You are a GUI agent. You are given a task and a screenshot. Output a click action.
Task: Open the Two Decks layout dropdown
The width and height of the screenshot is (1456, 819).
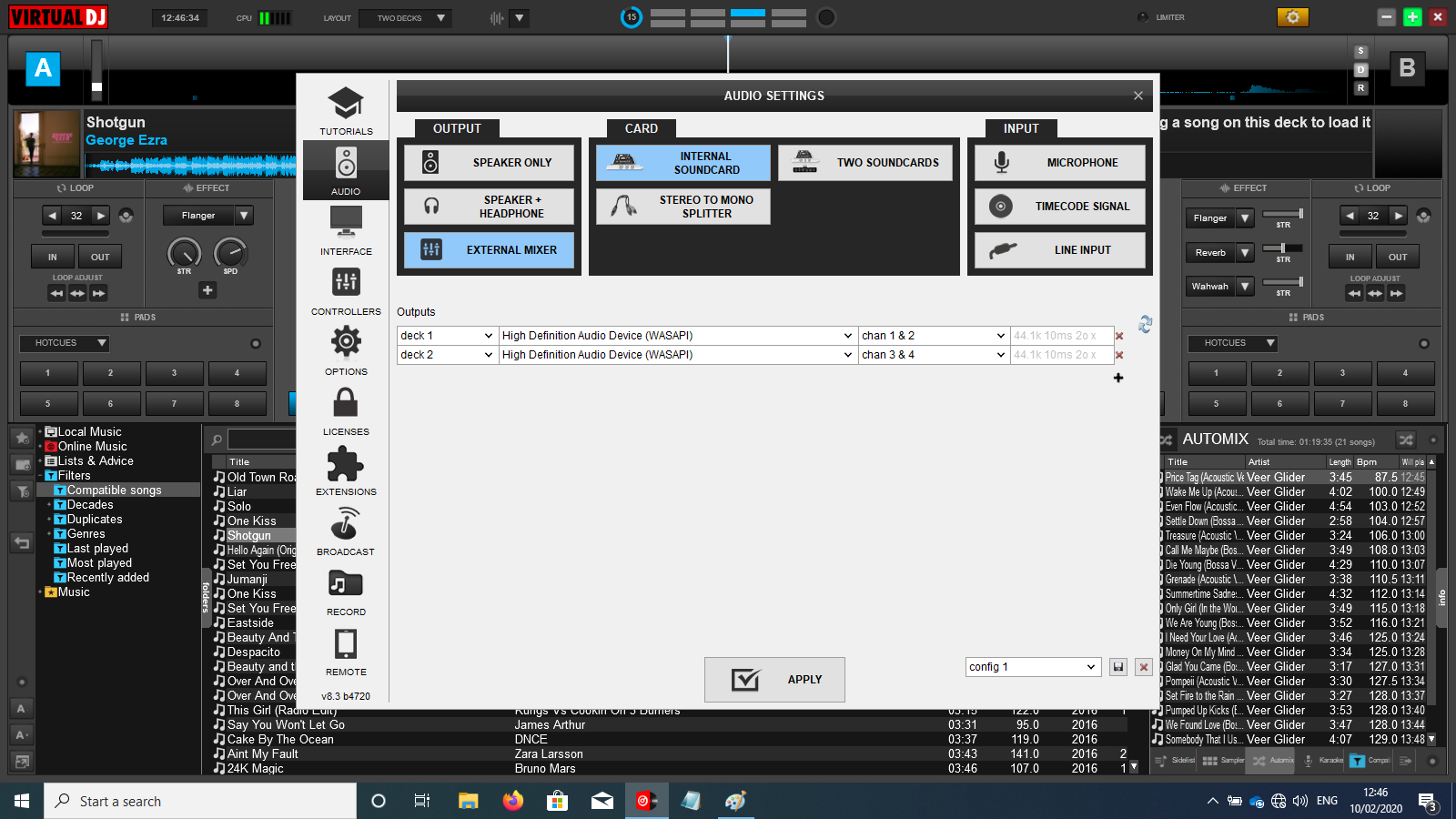click(406, 18)
